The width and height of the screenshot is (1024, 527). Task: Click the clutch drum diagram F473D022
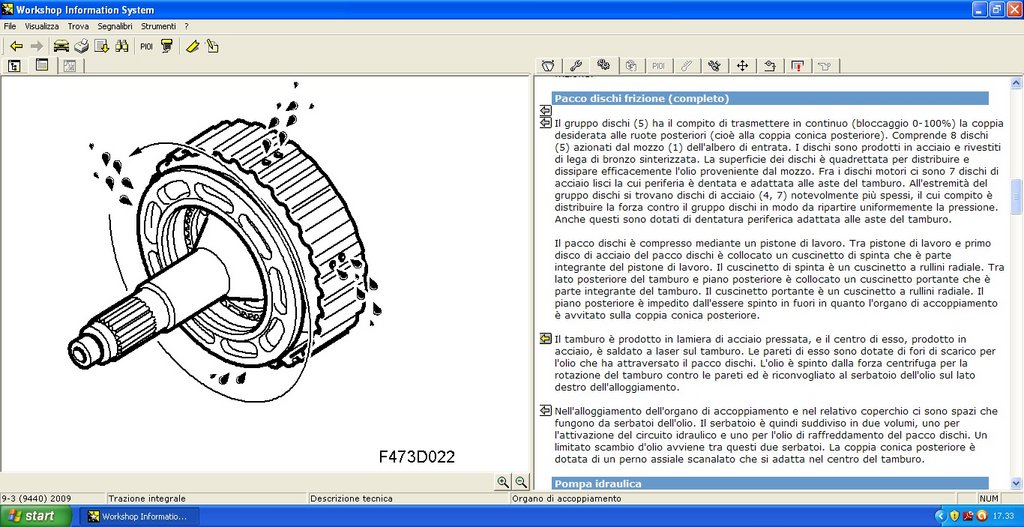click(x=226, y=240)
